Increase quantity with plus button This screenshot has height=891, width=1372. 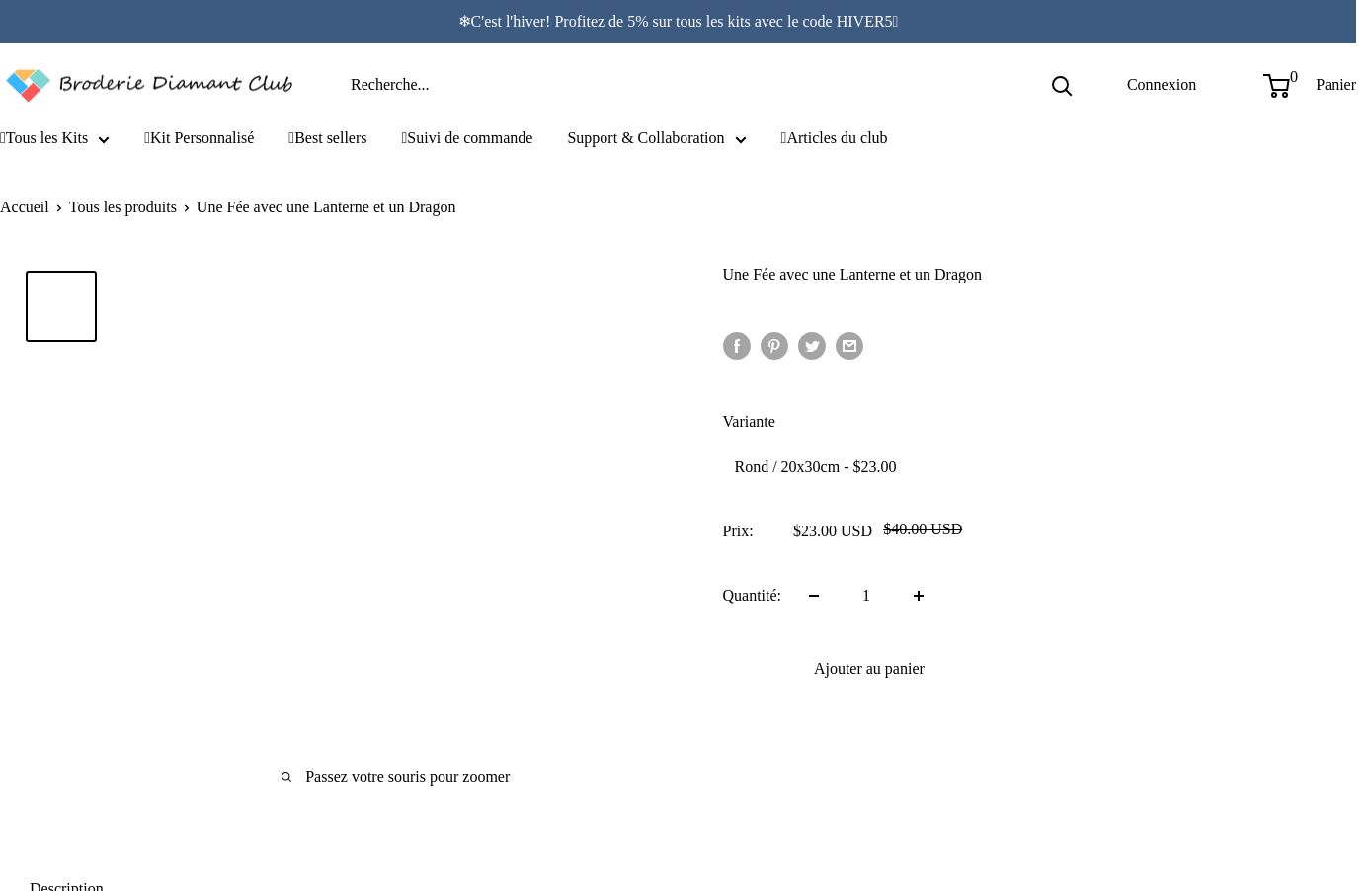pyautogui.click(x=919, y=596)
